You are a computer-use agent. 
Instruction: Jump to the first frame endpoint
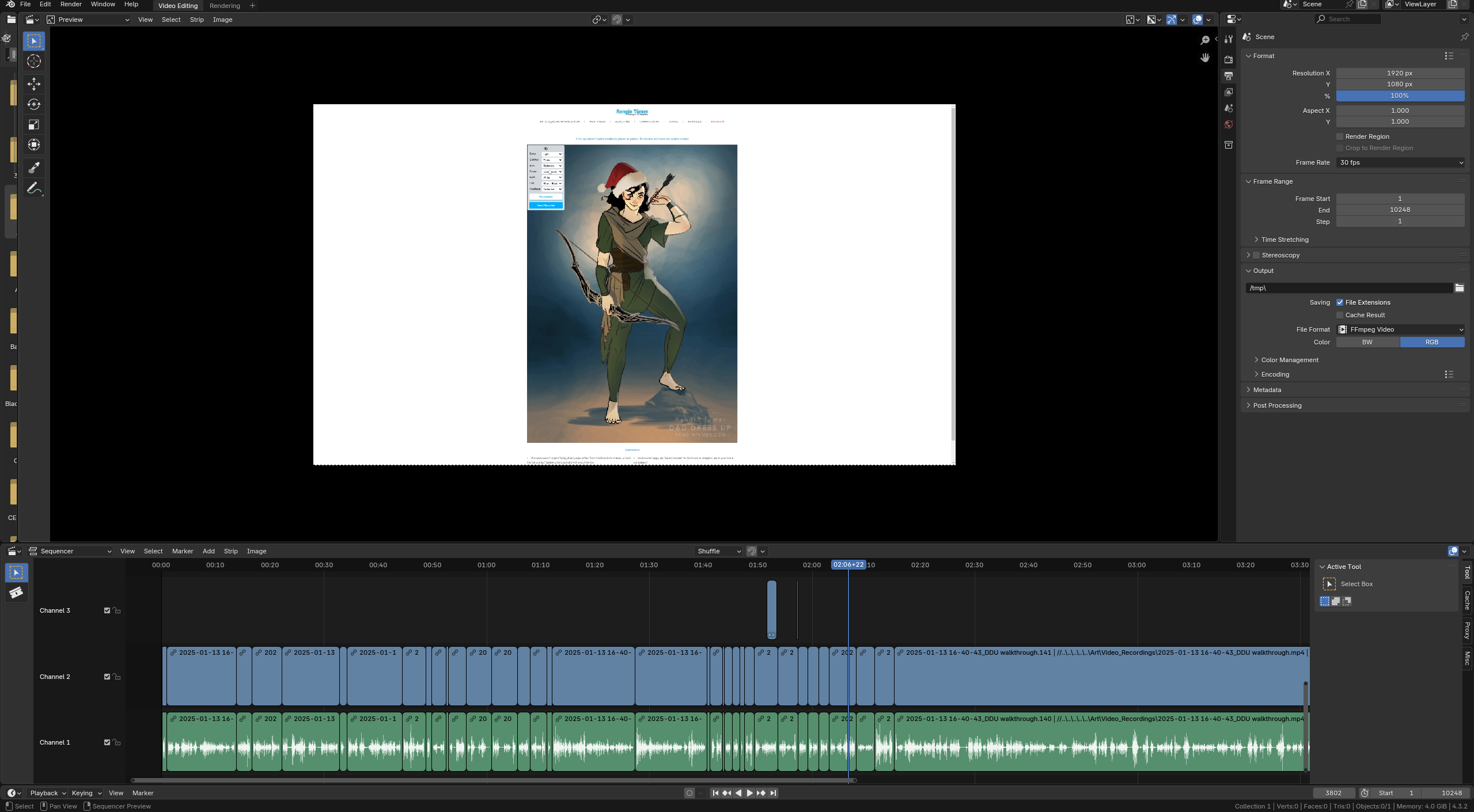(x=715, y=793)
